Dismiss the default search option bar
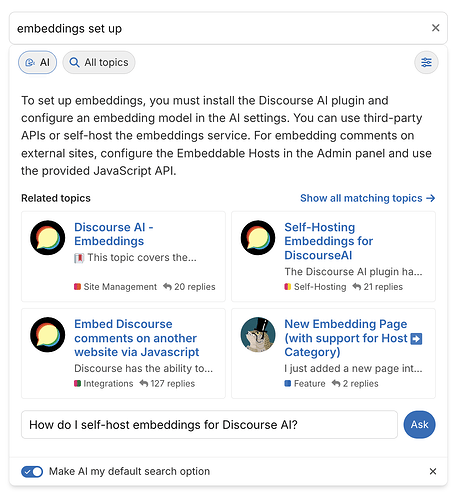 click(433, 471)
